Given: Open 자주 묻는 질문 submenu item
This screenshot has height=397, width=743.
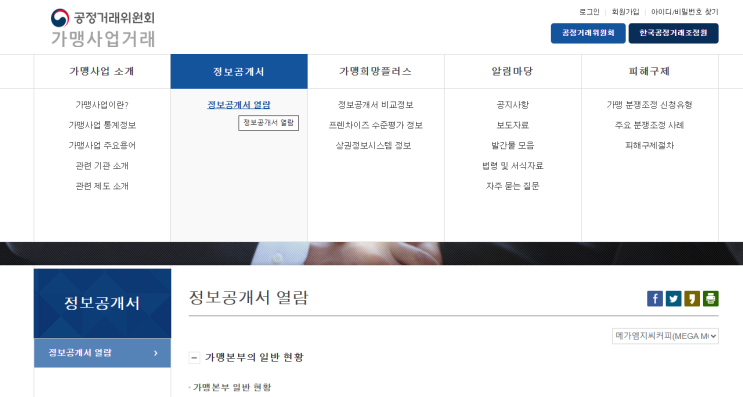Looking at the screenshot, I should click(513, 186).
